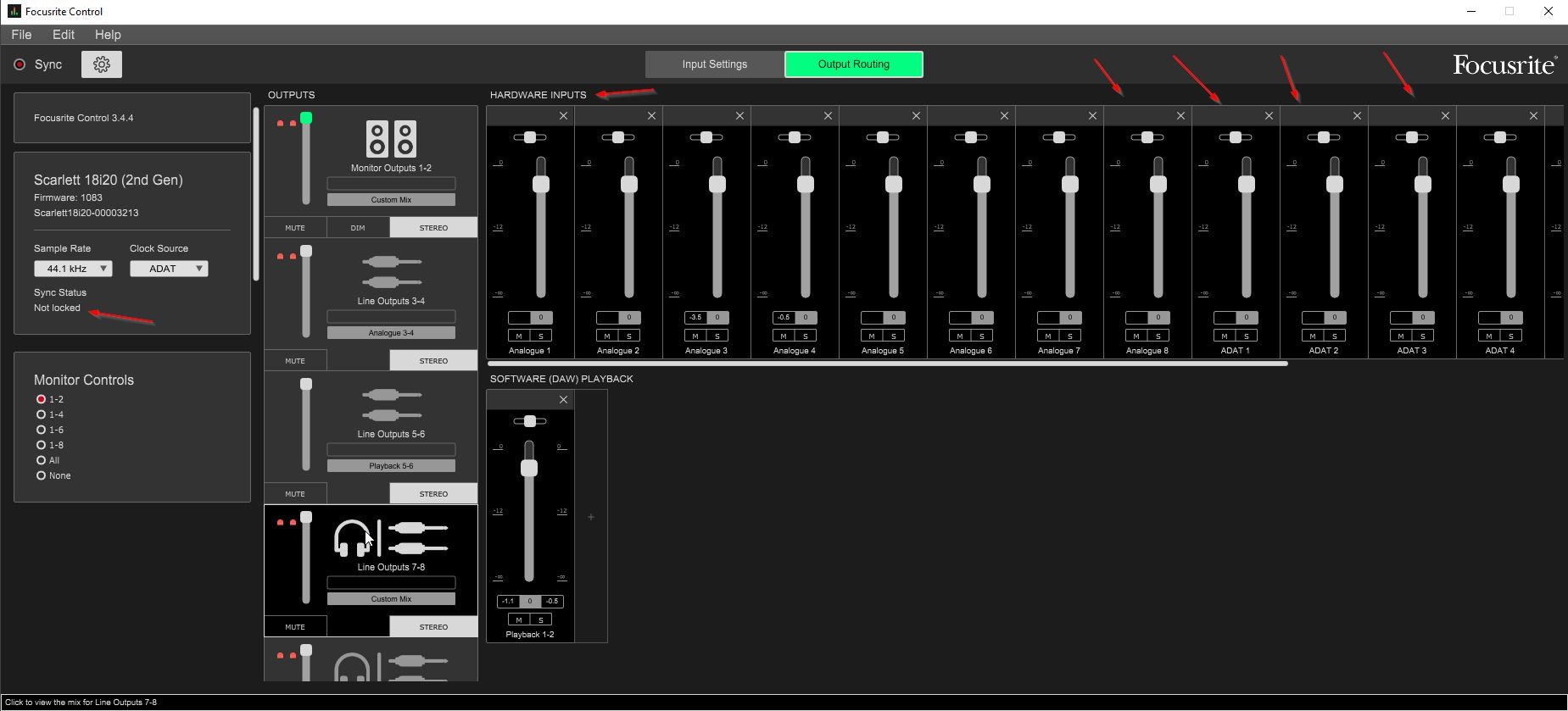Select the Line Outputs 5-6 jack icon
Screen dimensions: 1568x711
coord(391,404)
